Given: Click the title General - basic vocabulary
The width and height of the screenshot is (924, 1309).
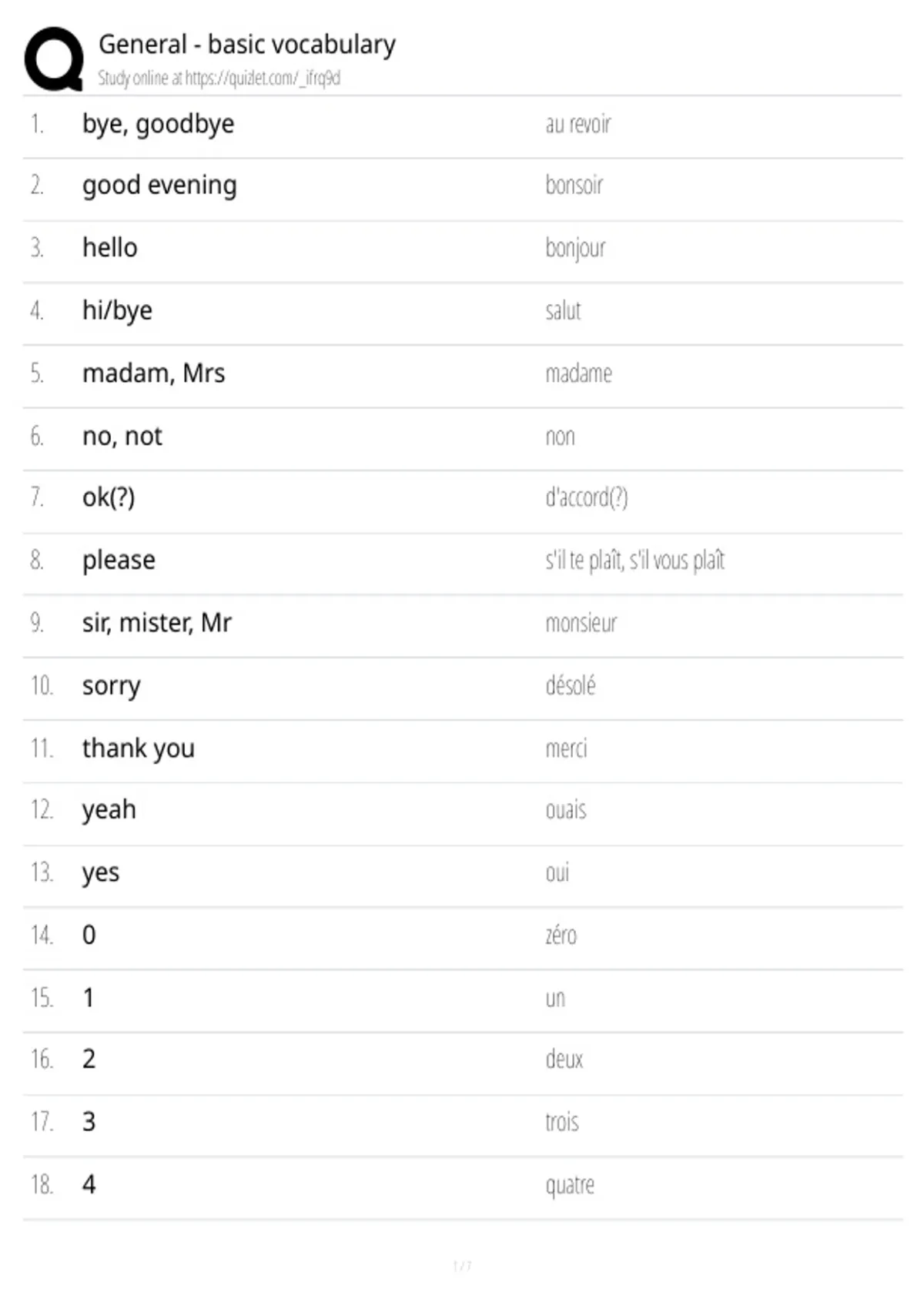Looking at the screenshot, I should pos(247,45).
